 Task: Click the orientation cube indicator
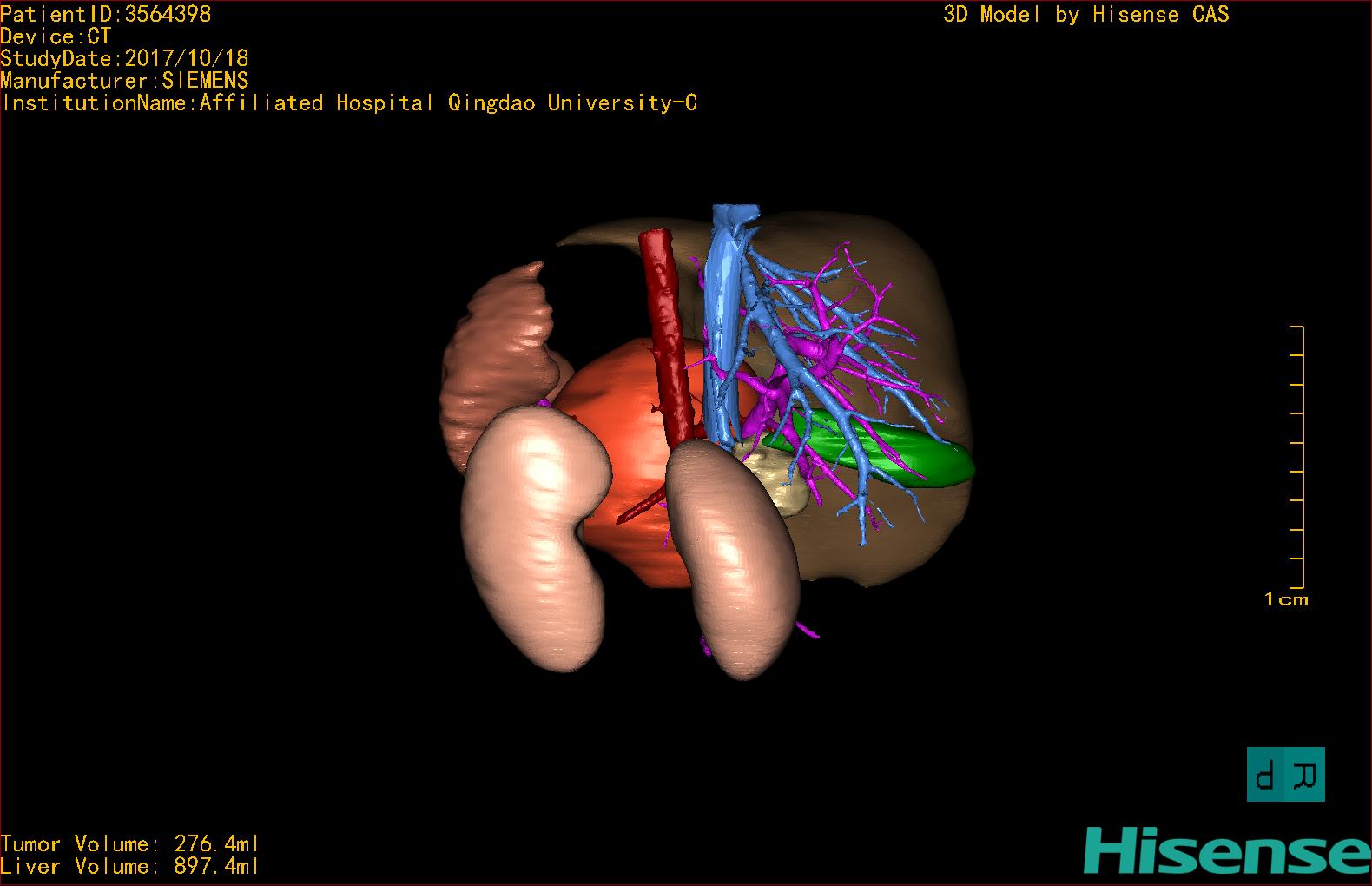[1286, 774]
